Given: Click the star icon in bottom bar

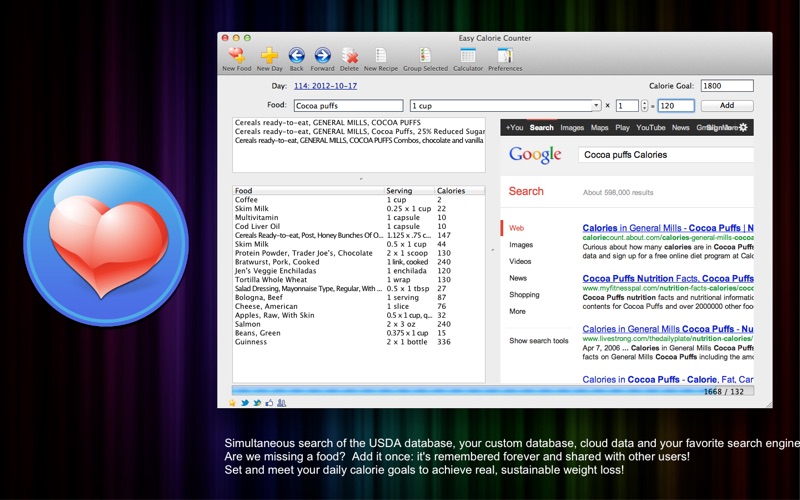Looking at the screenshot, I should click(x=233, y=403).
